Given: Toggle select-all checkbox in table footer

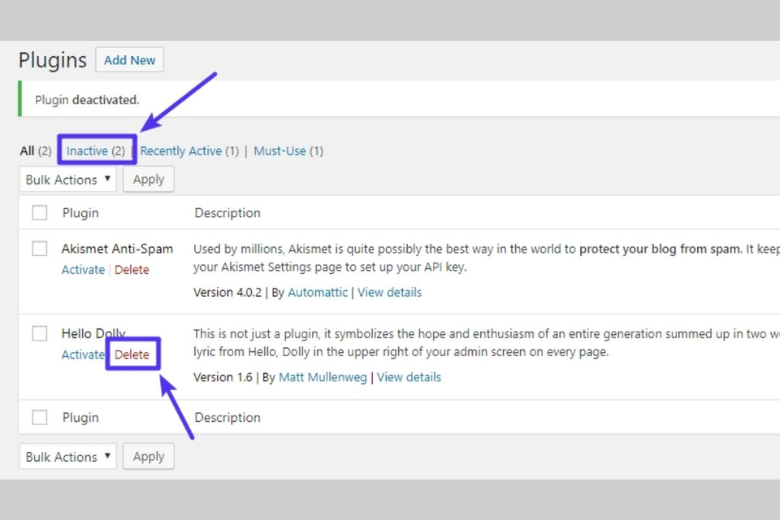Looking at the screenshot, I should pos(40,418).
